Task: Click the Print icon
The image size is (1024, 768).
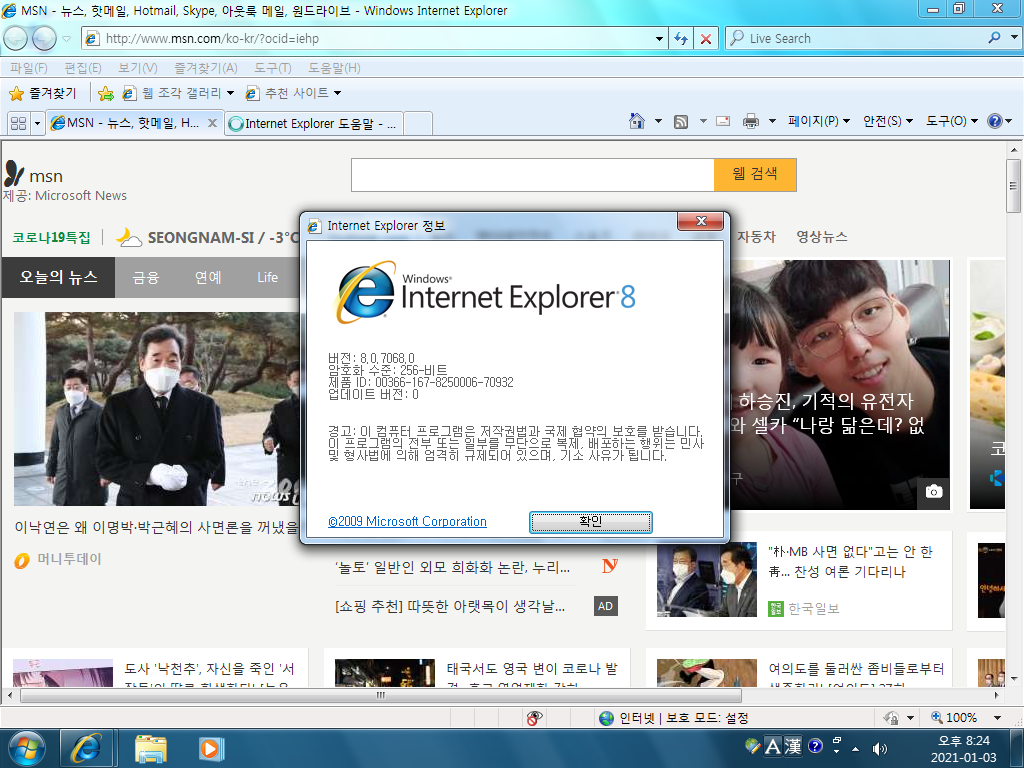Action: click(x=751, y=121)
